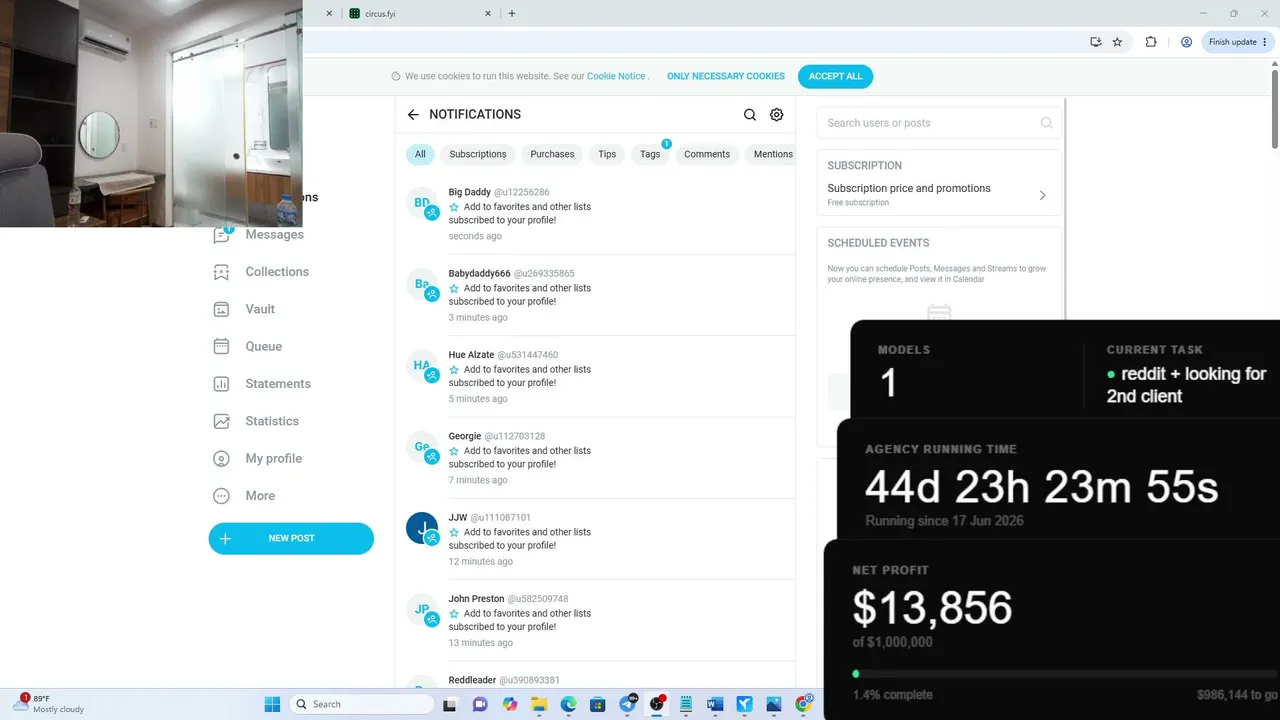
Task: Click the Queue calendar icon
Action: (x=222, y=347)
